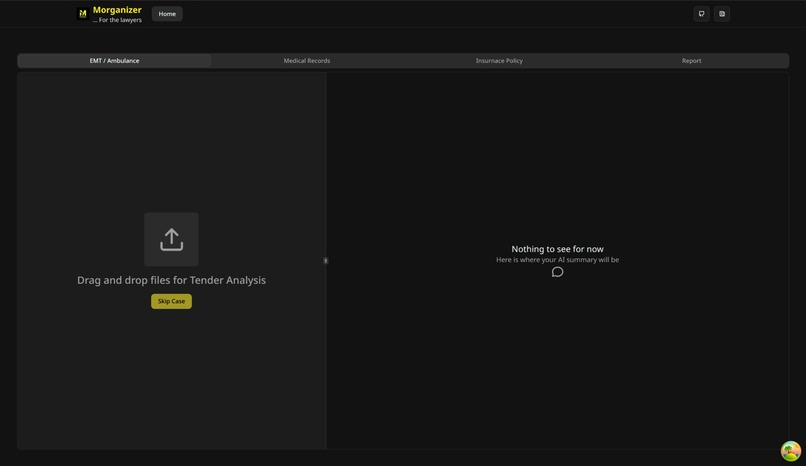Click the Skip Case button

[x=171, y=301]
